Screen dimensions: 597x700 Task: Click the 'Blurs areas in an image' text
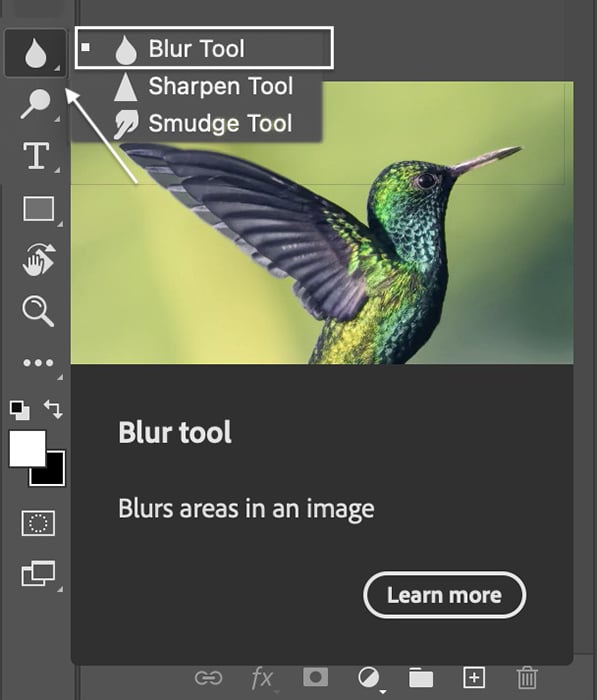(246, 509)
